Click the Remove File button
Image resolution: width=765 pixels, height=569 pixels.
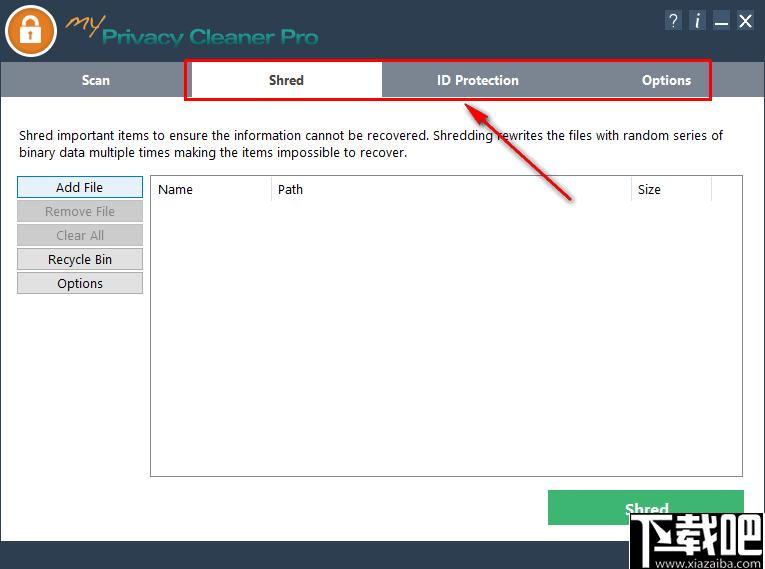[x=80, y=211]
